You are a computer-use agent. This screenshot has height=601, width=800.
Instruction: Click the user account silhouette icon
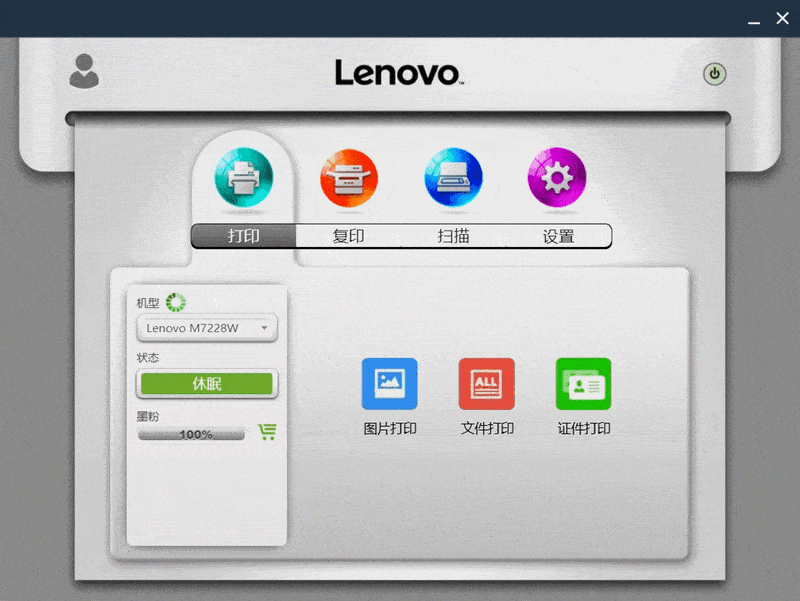pyautogui.click(x=84, y=71)
